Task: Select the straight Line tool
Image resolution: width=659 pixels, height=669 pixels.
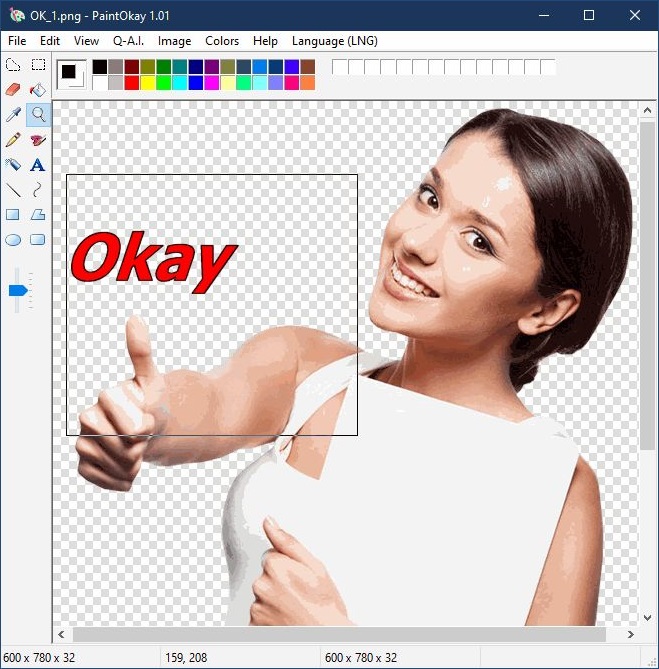Action: click(x=13, y=189)
